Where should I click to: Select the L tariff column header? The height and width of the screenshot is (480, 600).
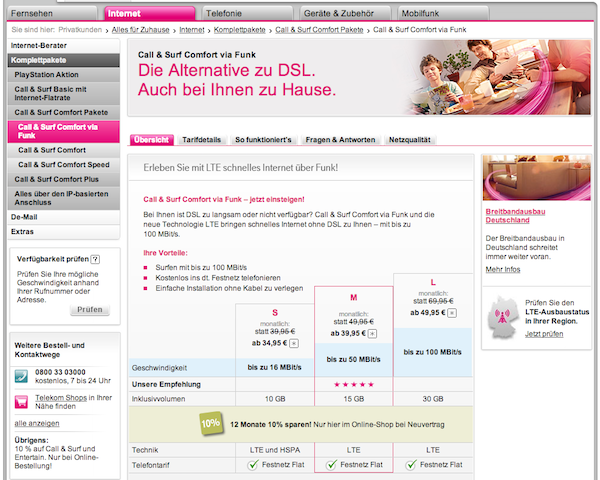[x=433, y=282]
